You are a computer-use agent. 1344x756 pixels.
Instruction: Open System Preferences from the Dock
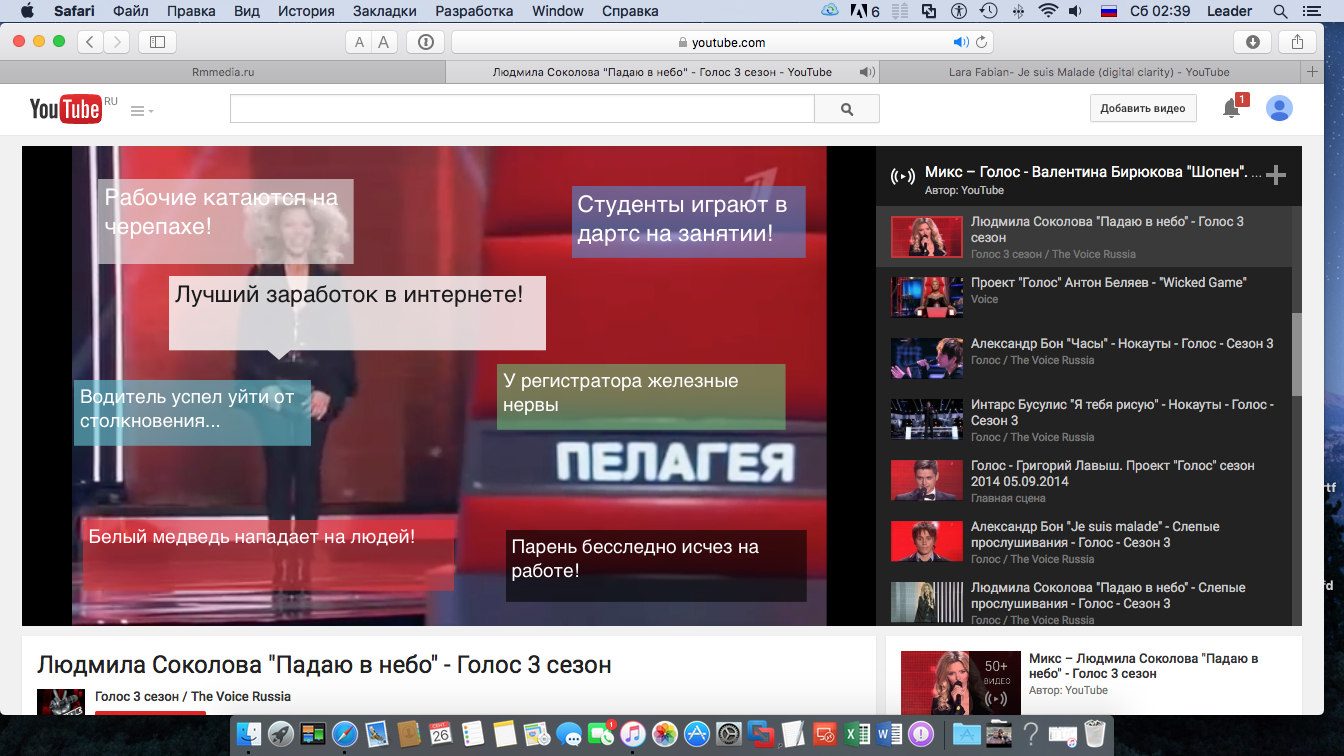(729, 735)
